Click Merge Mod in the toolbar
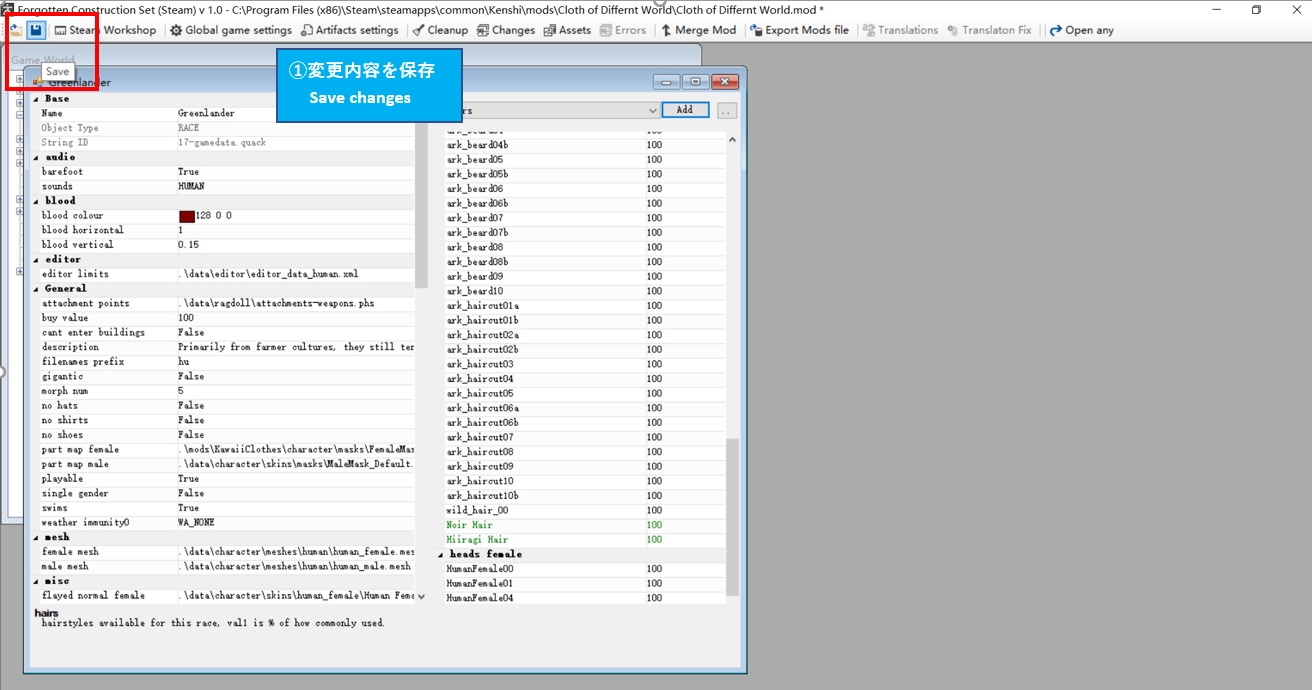Image resolution: width=1312 pixels, height=690 pixels. (698, 30)
